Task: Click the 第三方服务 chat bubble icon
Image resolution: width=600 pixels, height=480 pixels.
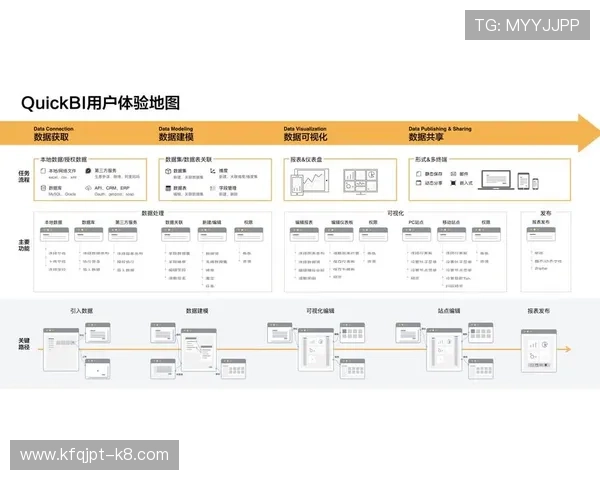Action: (88, 171)
